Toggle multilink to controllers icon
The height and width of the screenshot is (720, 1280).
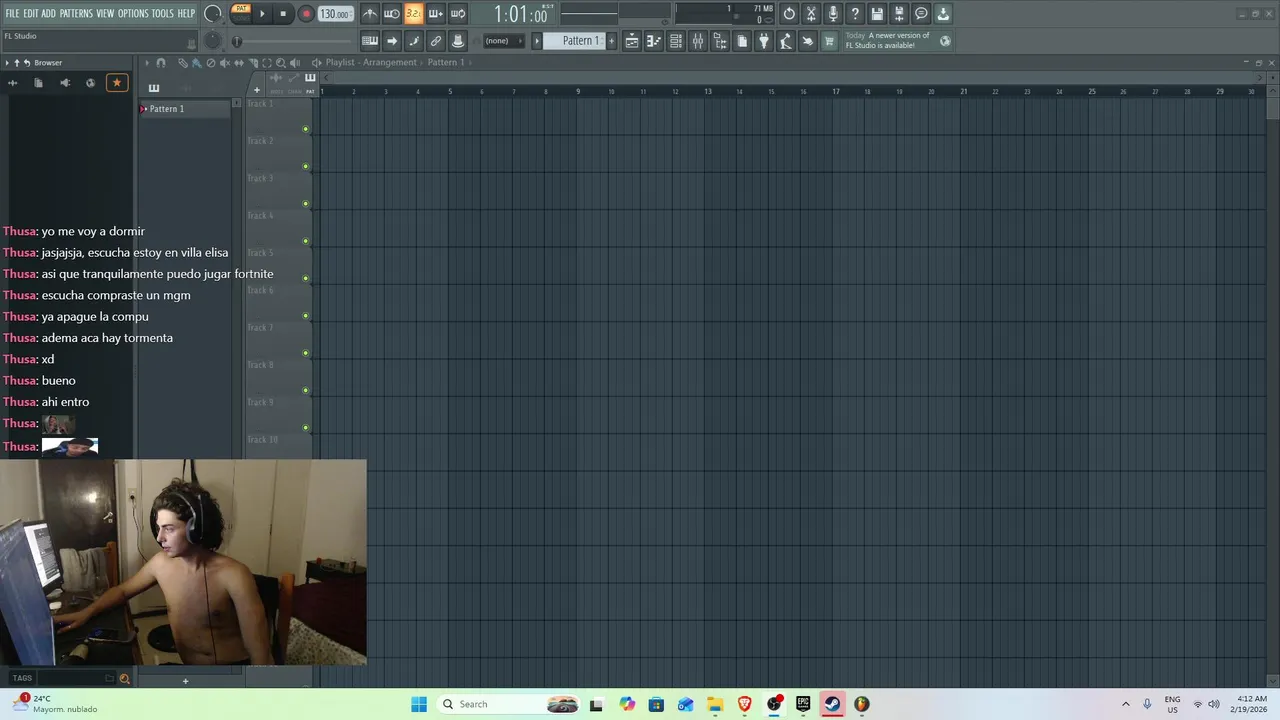coord(458,41)
